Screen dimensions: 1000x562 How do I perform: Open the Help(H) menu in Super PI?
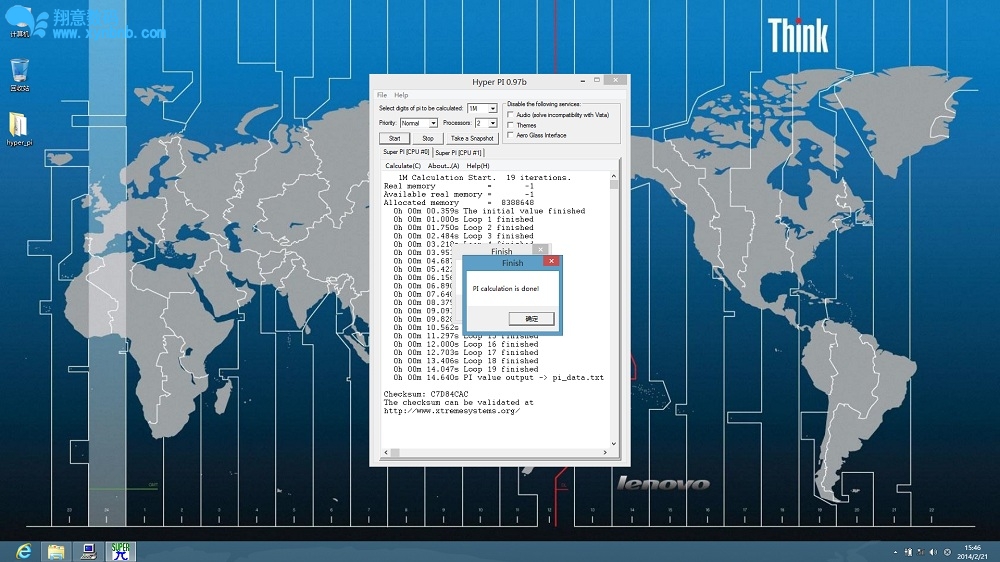(478, 166)
